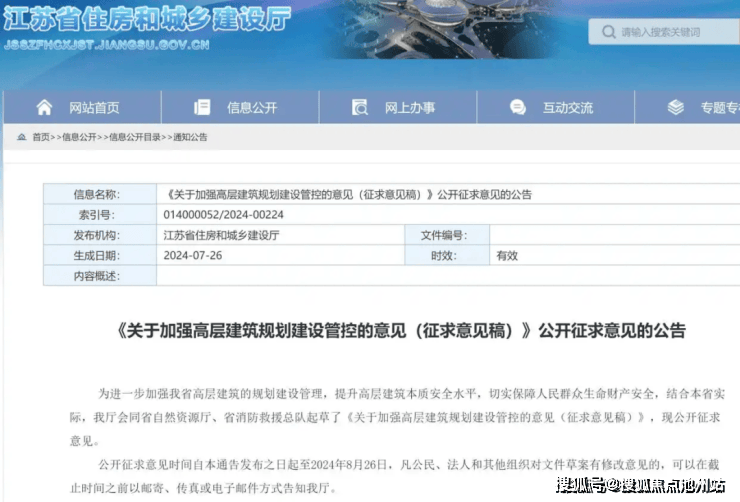This screenshot has width=740, height=502.
Task: Click the 江苏省住房和城乡建设厅 issuer cell
Action: 280,235
